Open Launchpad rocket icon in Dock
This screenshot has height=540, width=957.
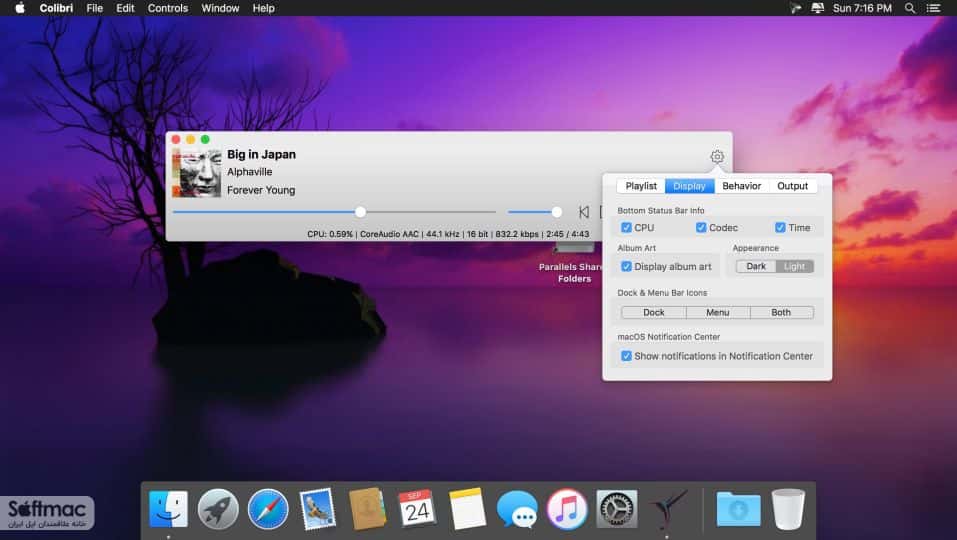pyautogui.click(x=218, y=508)
